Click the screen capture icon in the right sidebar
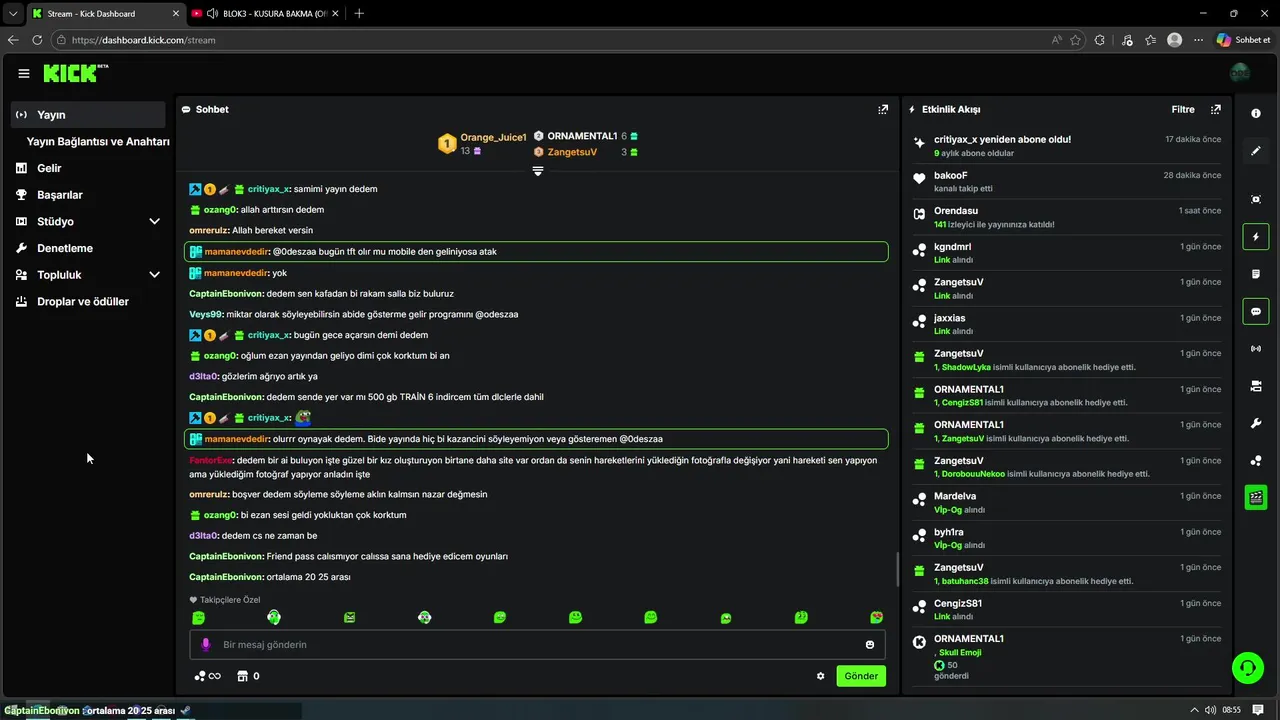The image size is (1280, 720). (1256, 199)
